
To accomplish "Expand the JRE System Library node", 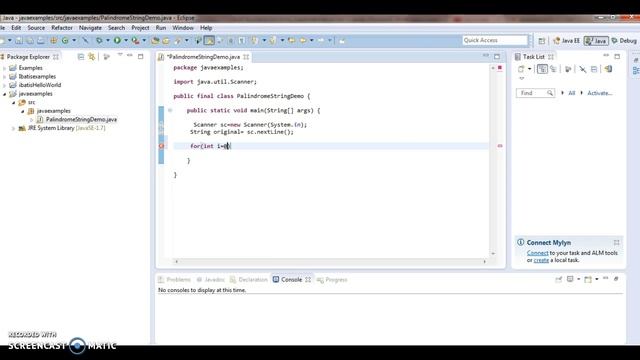I will 13,128.
